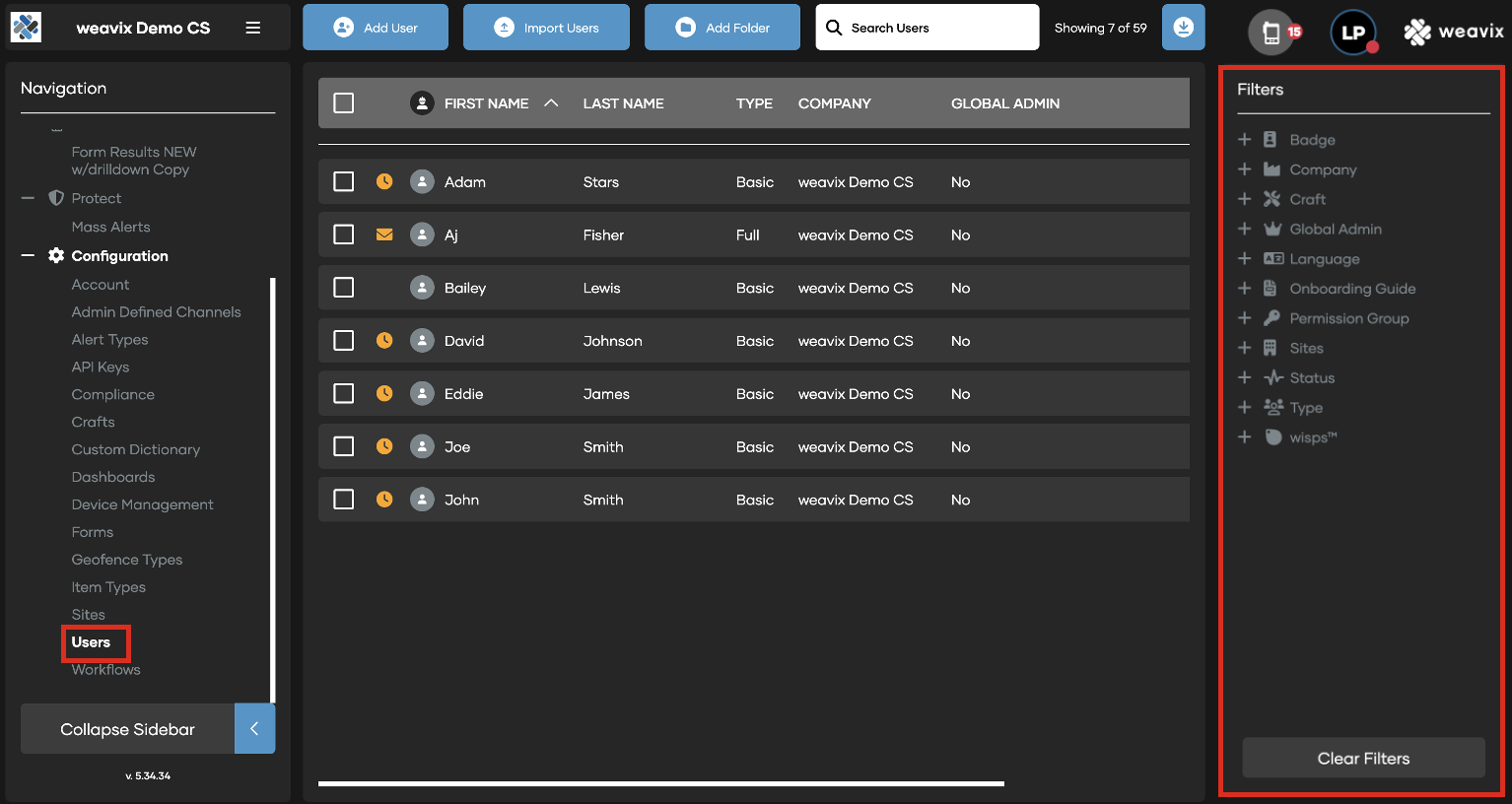Image resolution: width=1512 pixels, height=804 pixels.
Task: Check the checkbox on Joe Smith's row
Action: (x=343, y=446)
